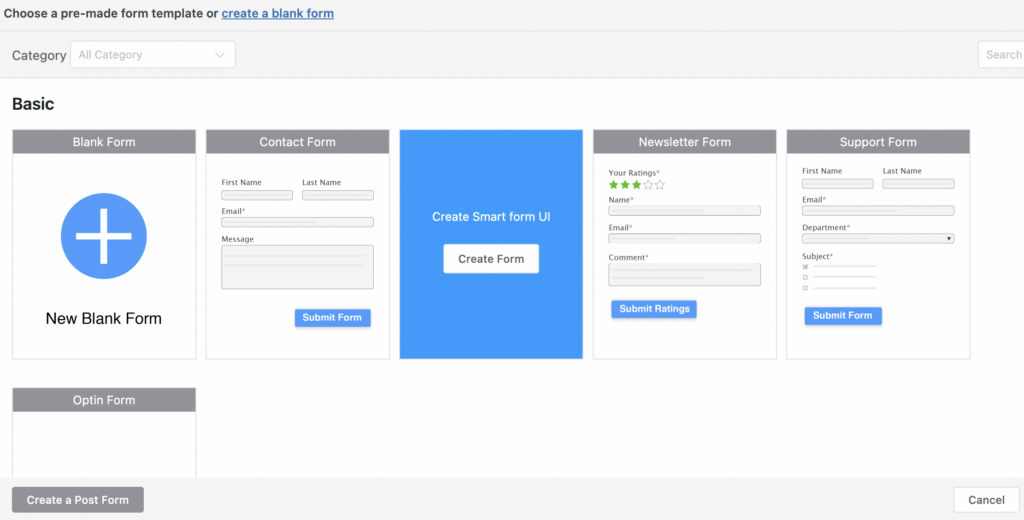Click the Comment textarea in Newsletter preview

(x=684, y=274)
